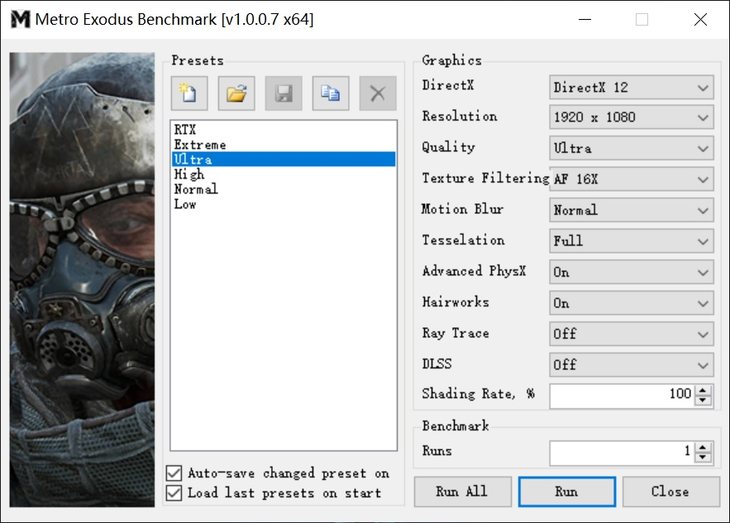
Task: Open the Tesselation dropdown
Action: [631, 241]
